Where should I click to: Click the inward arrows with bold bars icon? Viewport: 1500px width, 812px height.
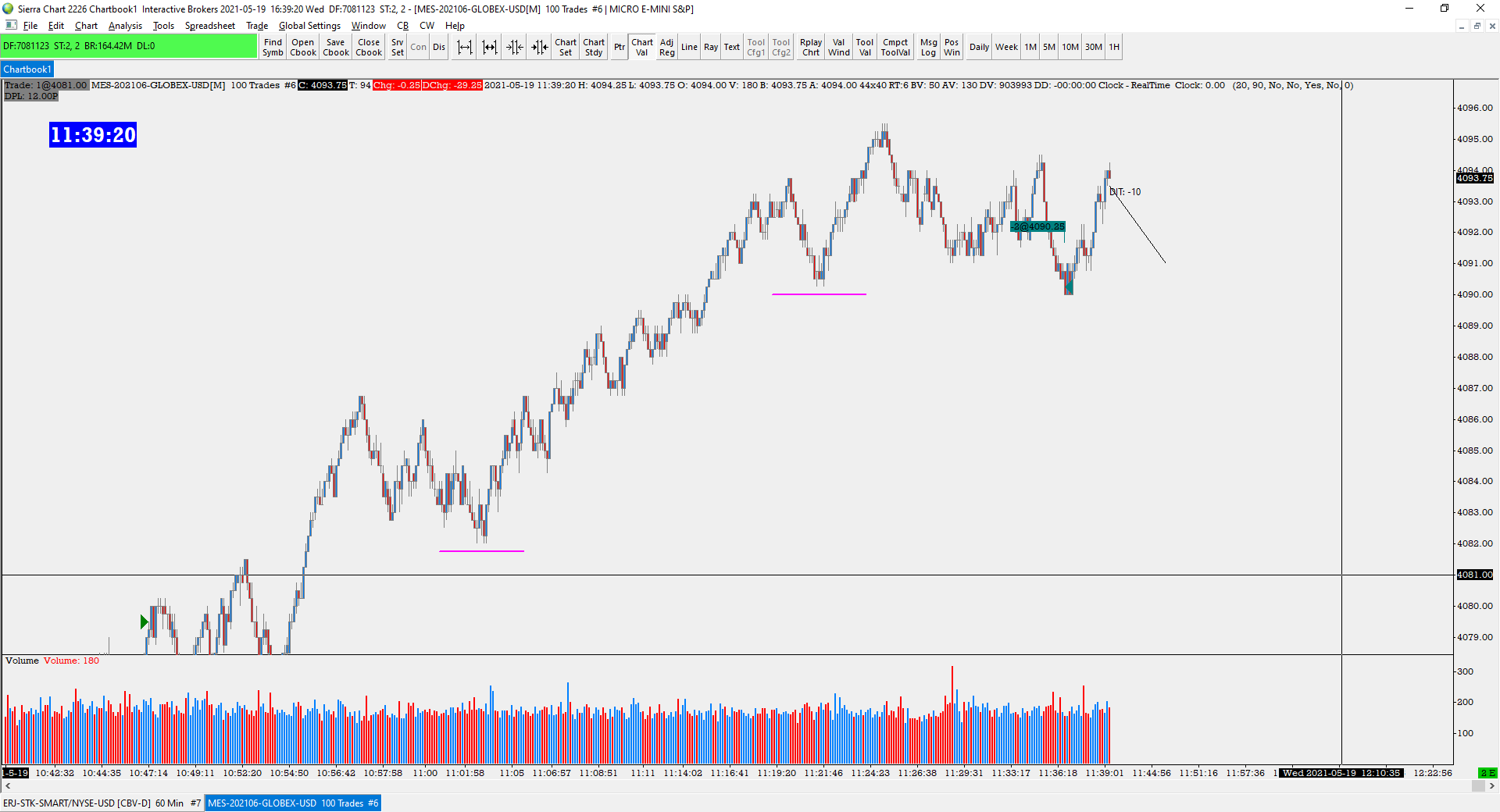click(x=540, y=47)
